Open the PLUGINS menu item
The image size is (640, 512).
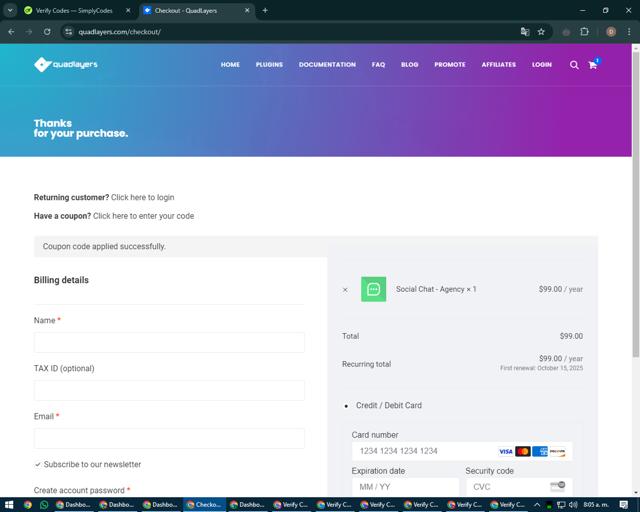coord(269,65)
